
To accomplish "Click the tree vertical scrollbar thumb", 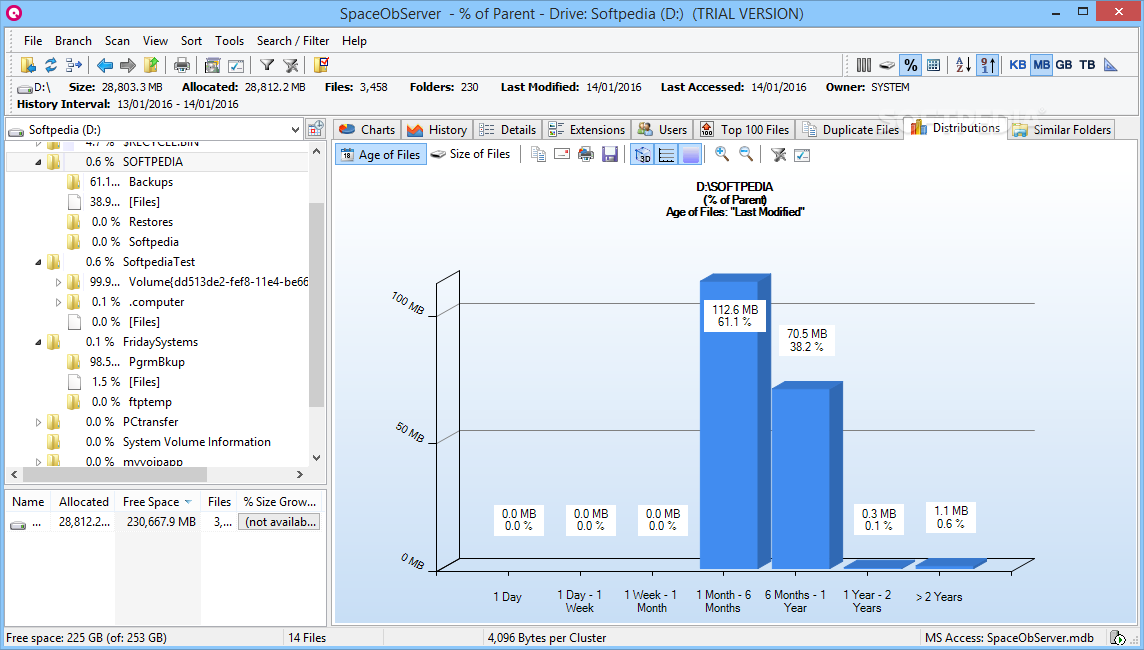I will coord(316,305).
